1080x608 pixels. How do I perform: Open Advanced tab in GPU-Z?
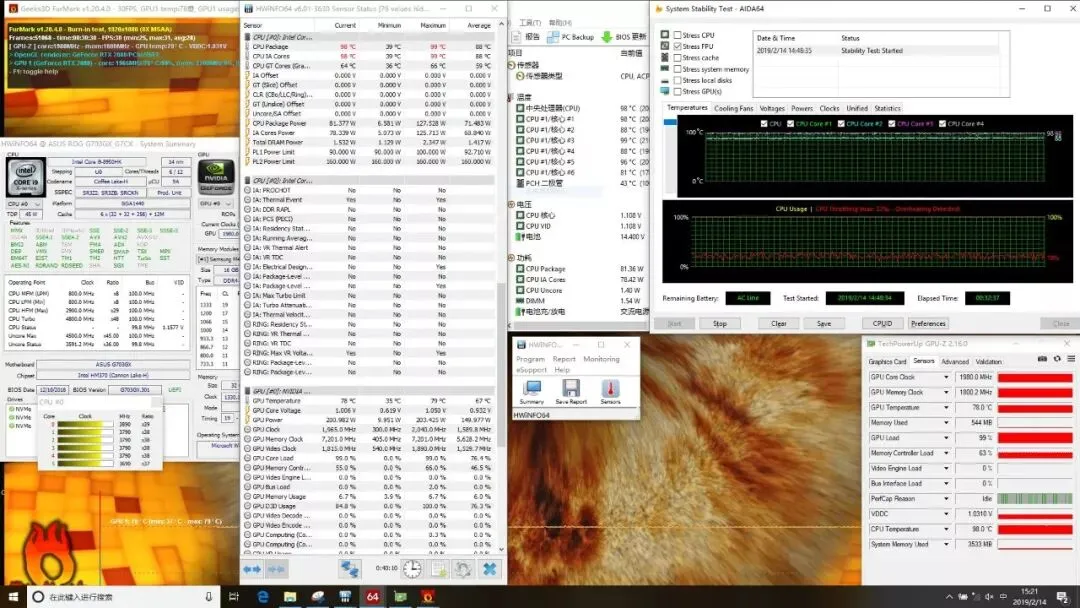[955, 361]
